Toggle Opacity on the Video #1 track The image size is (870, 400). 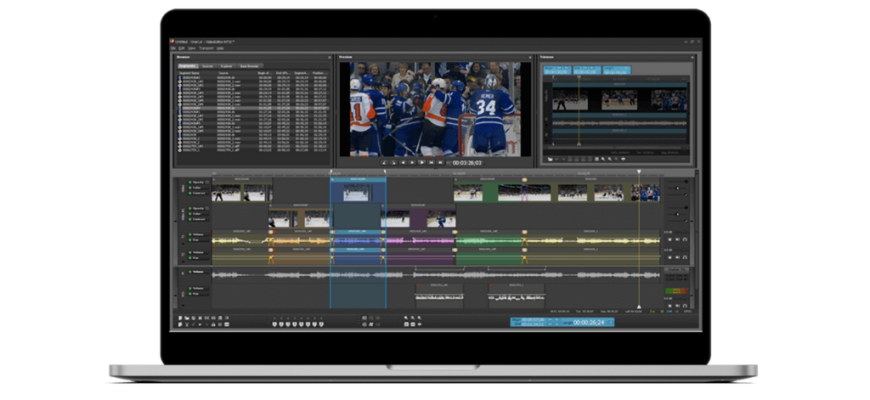pos(197,208)
